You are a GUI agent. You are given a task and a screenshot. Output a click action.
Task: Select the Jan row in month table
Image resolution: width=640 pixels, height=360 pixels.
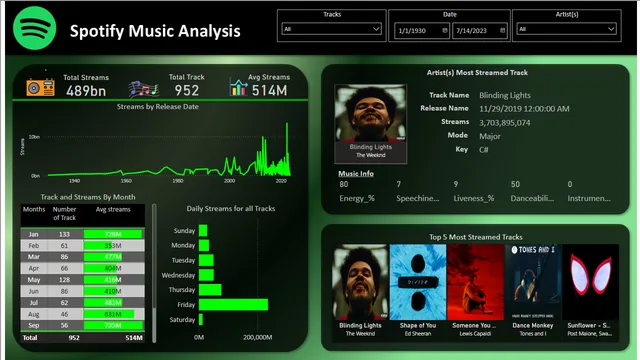click(x=82, y=234)
